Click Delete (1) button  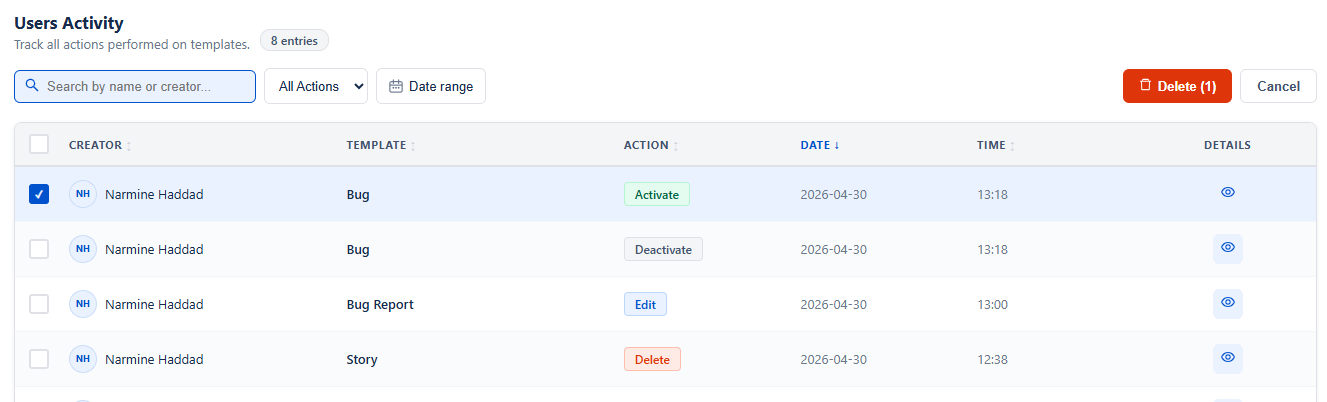tap(1177, 86)
